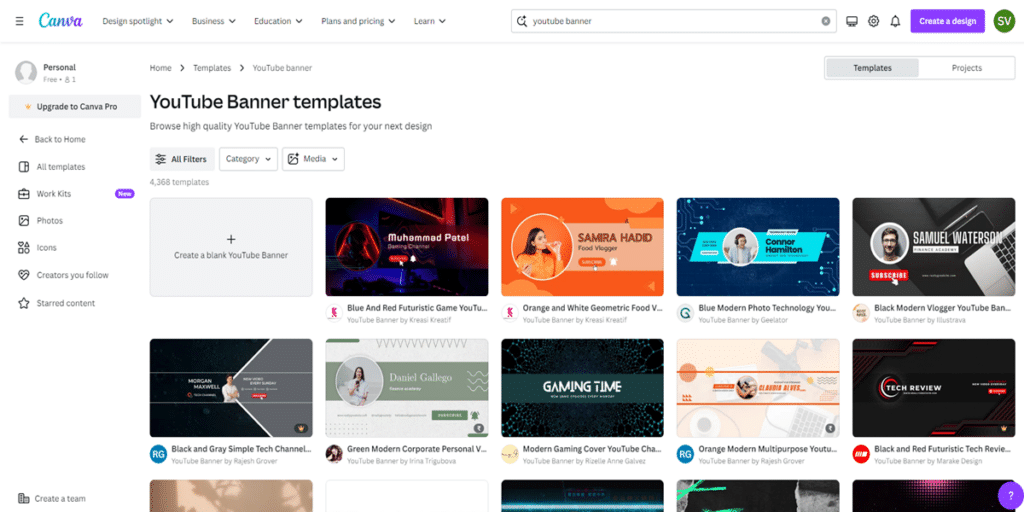1024x512 pixels.
Task: Open the Starred content text link
Action: pyautogui.click(x=65, y=303)
